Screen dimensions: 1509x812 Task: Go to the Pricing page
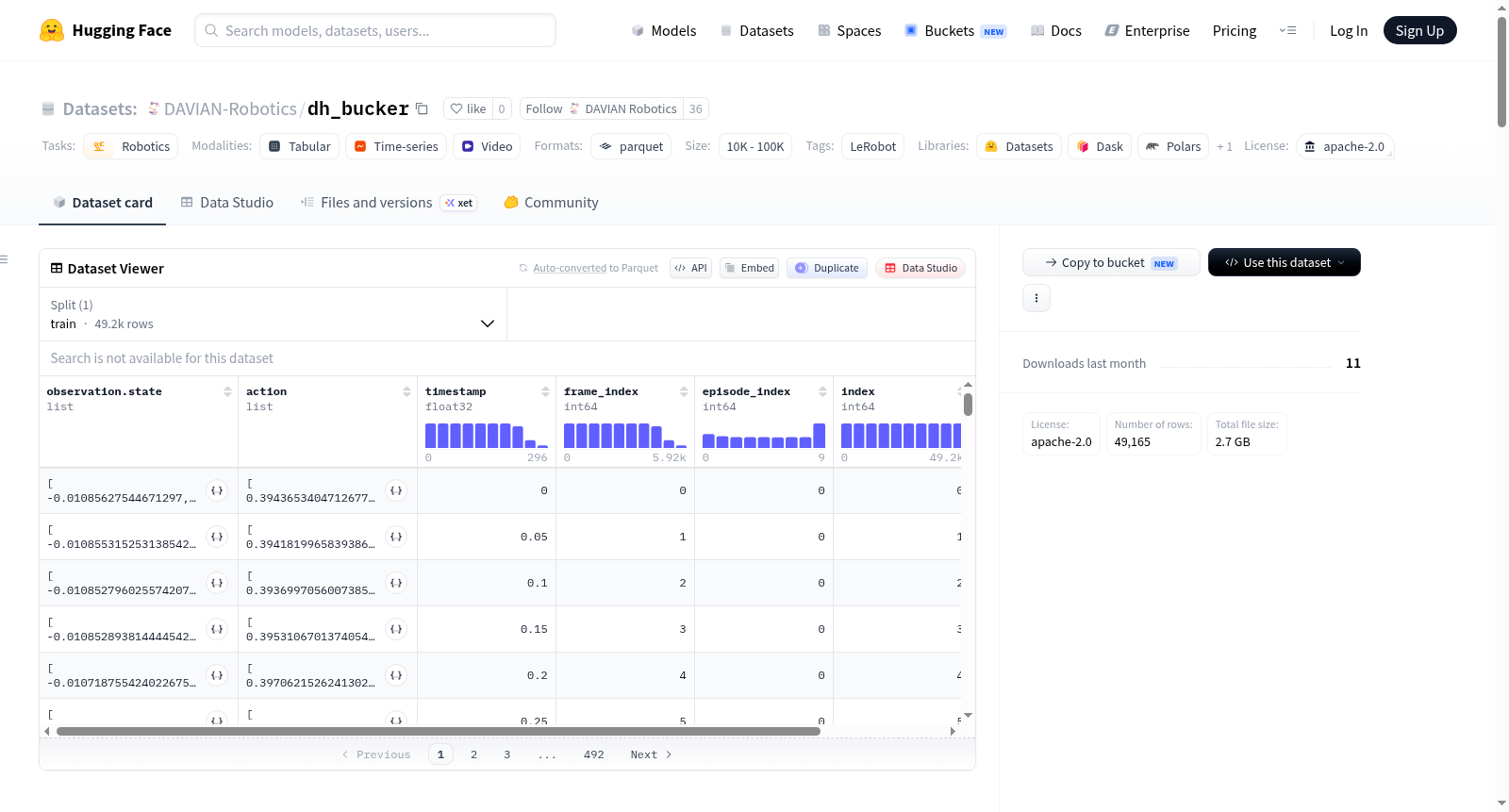(x=1235, y=31)
